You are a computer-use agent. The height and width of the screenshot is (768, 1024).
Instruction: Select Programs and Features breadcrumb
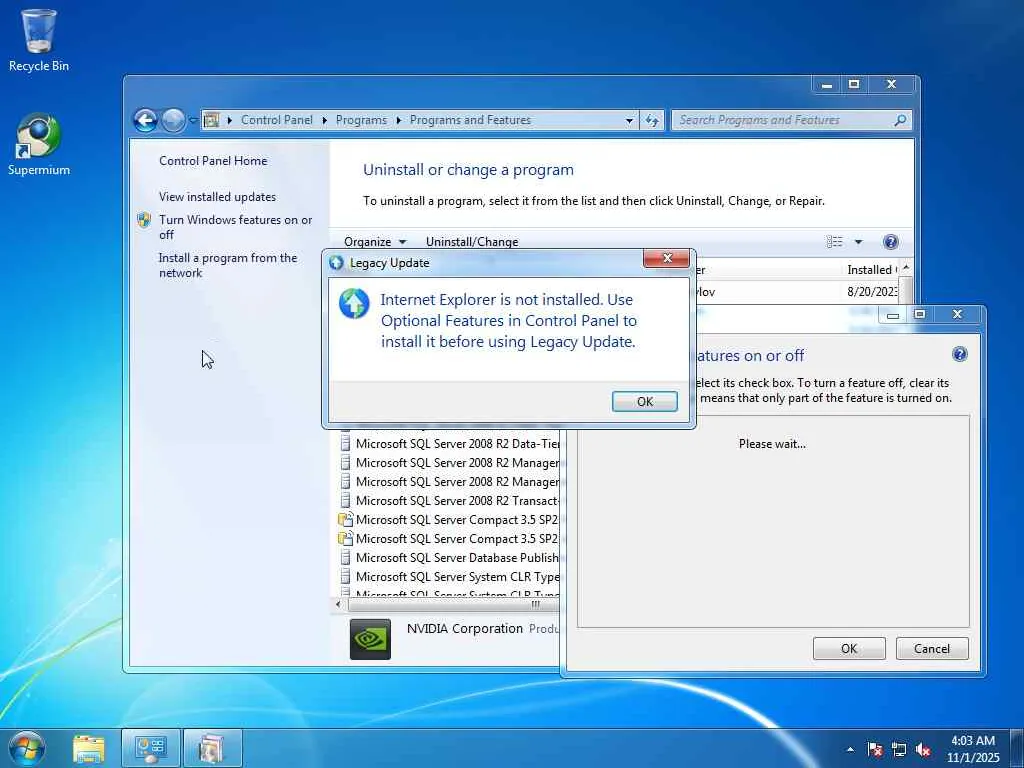(470, 120)
